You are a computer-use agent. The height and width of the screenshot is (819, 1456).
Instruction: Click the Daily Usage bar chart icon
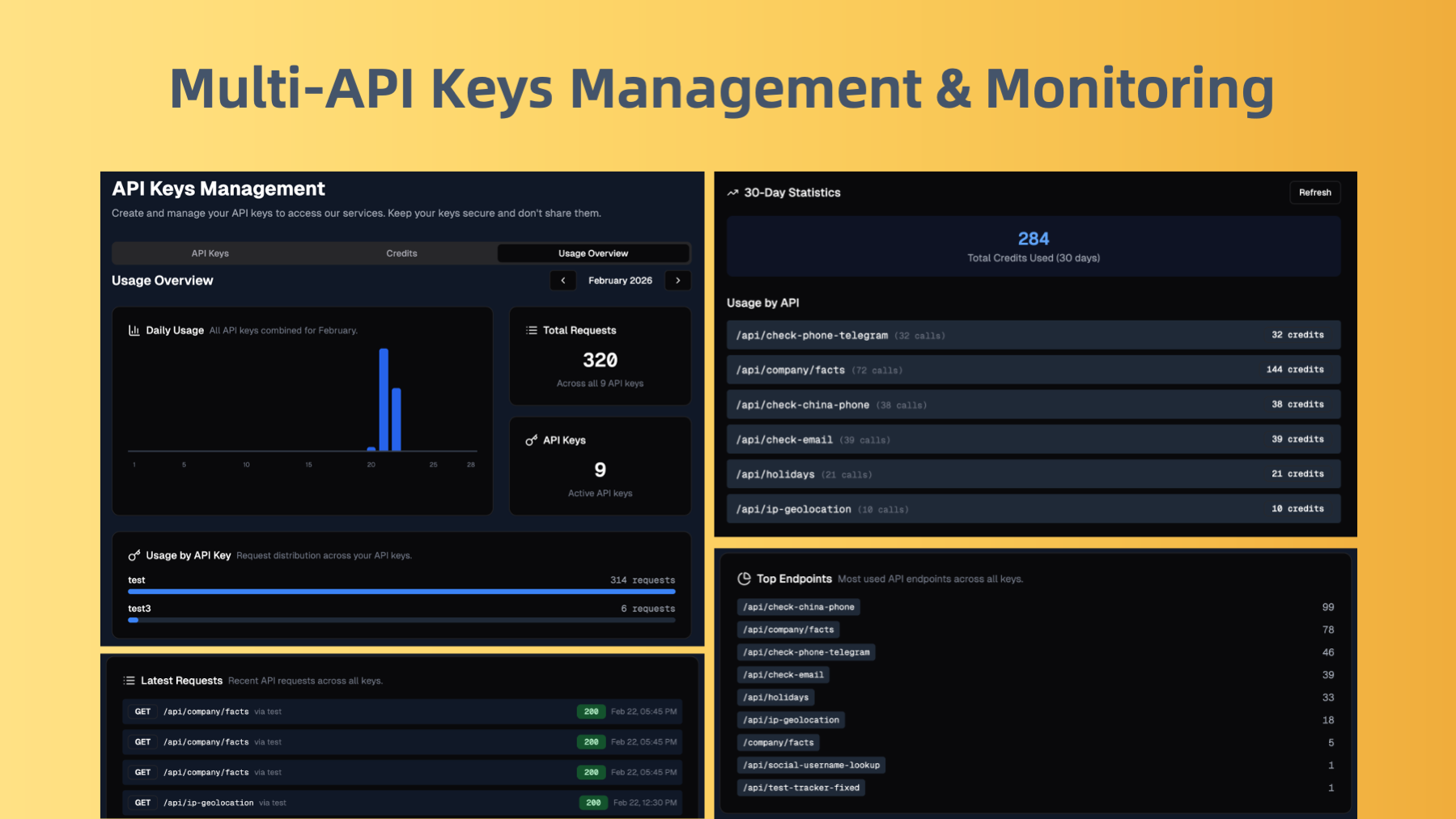coord(134,329)
